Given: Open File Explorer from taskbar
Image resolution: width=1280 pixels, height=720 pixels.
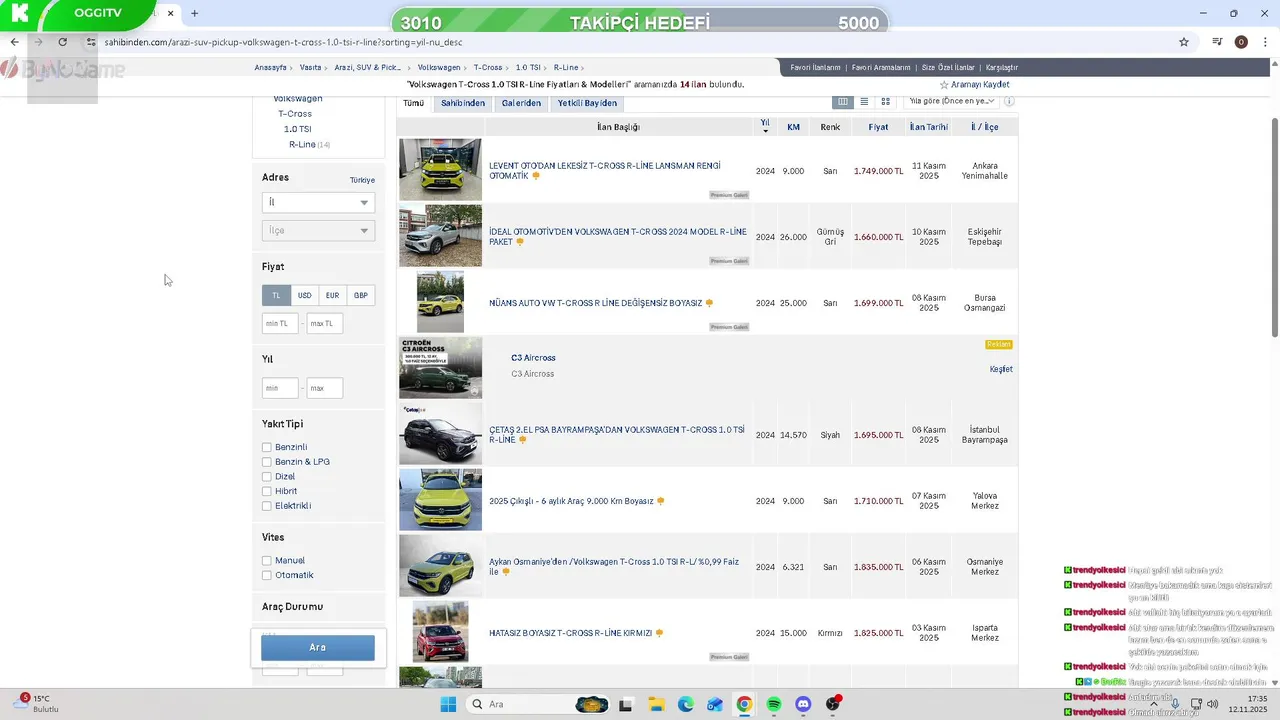Looking at the screenshot, I should pyautogui.click(x=656, y=704).
